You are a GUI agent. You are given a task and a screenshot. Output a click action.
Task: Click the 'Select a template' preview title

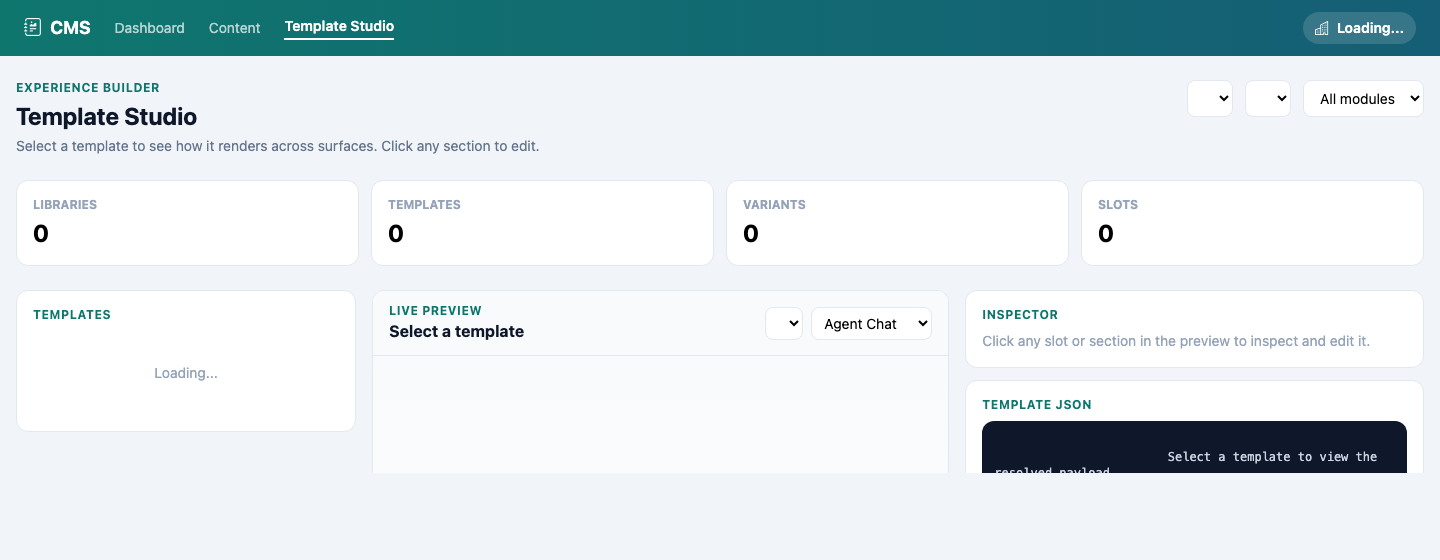click(456, 332)
